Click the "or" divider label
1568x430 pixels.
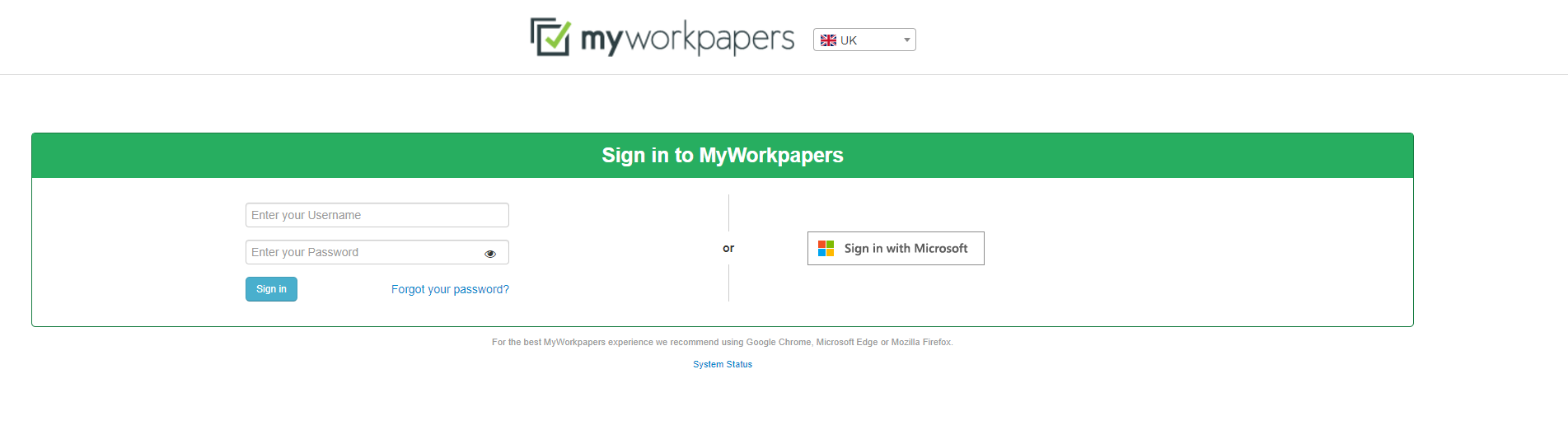[728, 248]
